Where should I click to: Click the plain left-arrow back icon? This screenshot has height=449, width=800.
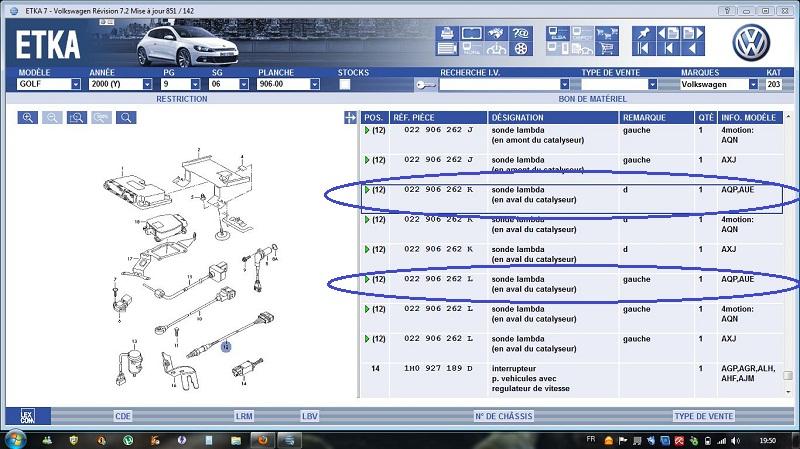click(693, 49)
